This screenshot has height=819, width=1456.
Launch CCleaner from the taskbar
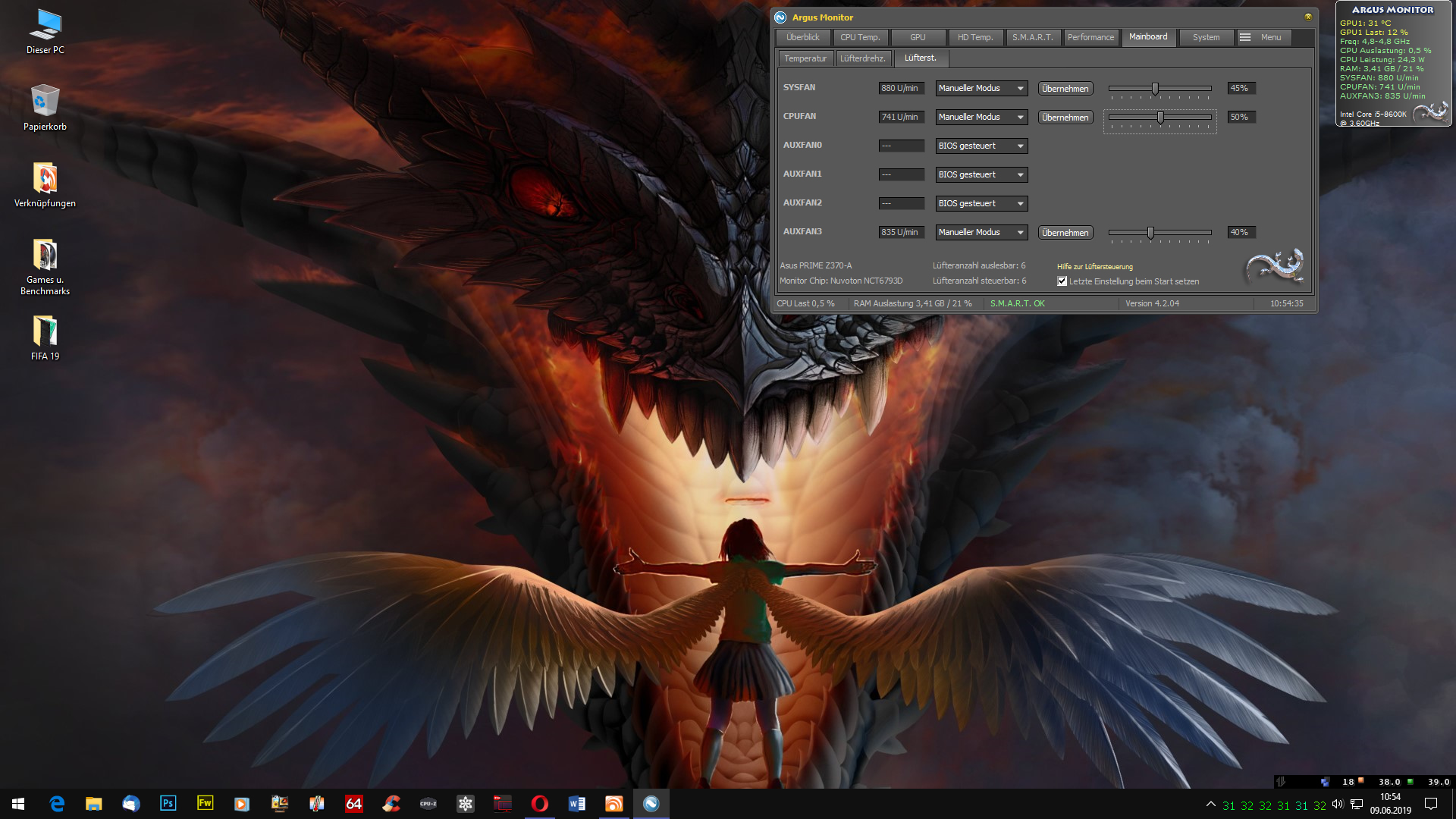tap(391, 804)
